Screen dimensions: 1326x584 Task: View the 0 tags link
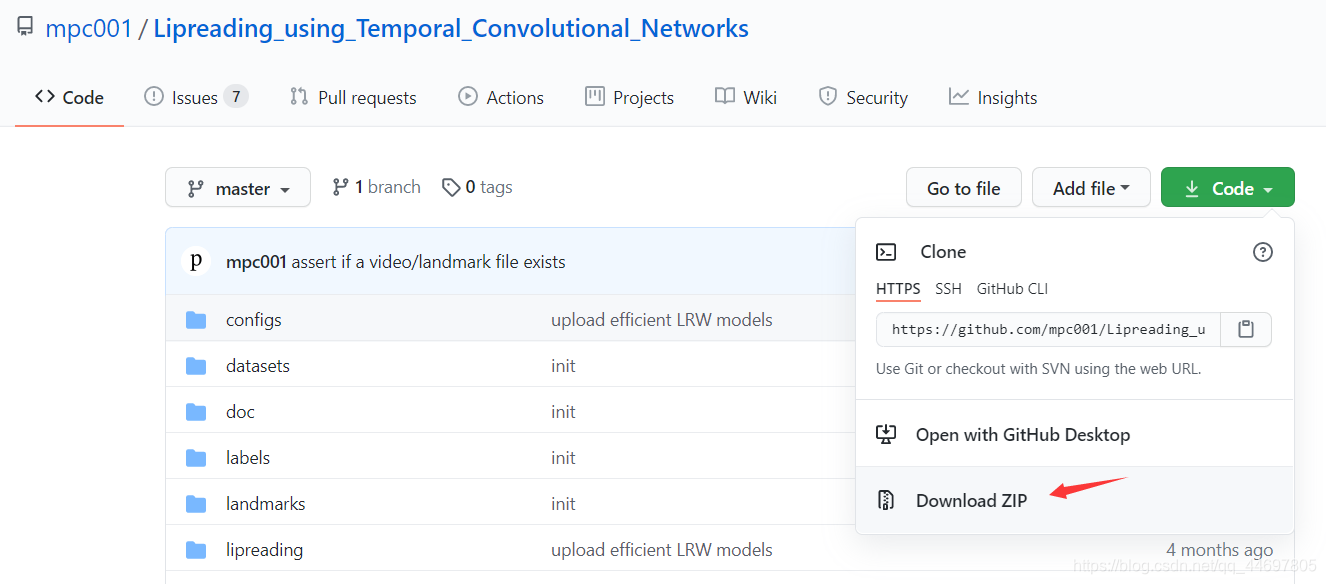click(477, 187)
